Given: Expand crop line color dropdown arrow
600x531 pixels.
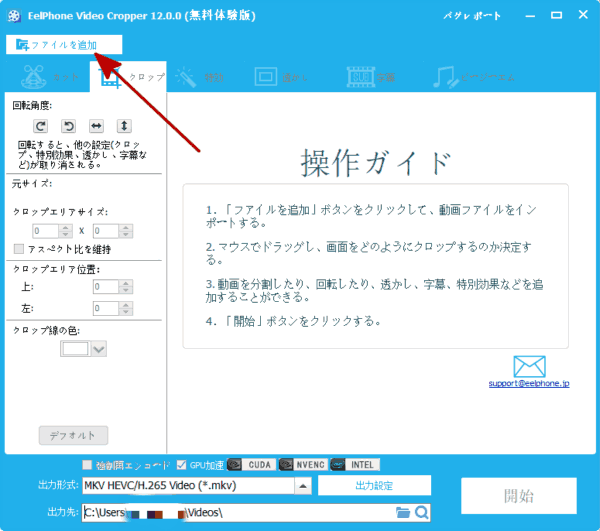Looking at the screenshot, I should click(99, 349).
